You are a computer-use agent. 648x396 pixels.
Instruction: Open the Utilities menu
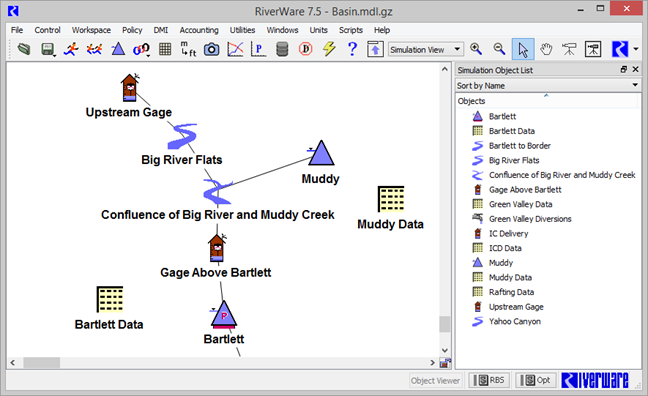[242, 30]
